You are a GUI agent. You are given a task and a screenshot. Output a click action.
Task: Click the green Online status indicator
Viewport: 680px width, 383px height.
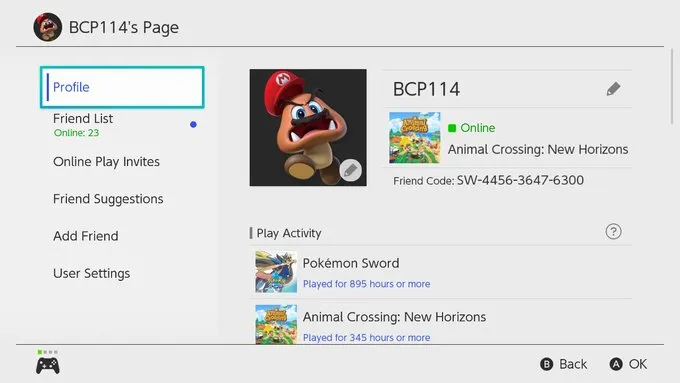(x=452, y=128)
